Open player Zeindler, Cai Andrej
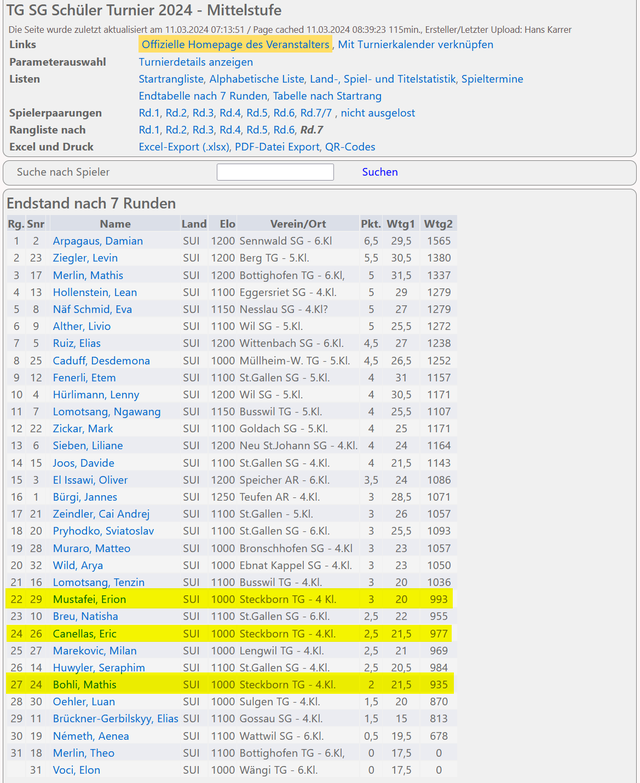The width and height of the screenshot is (640, 783). tap(101, 514)
